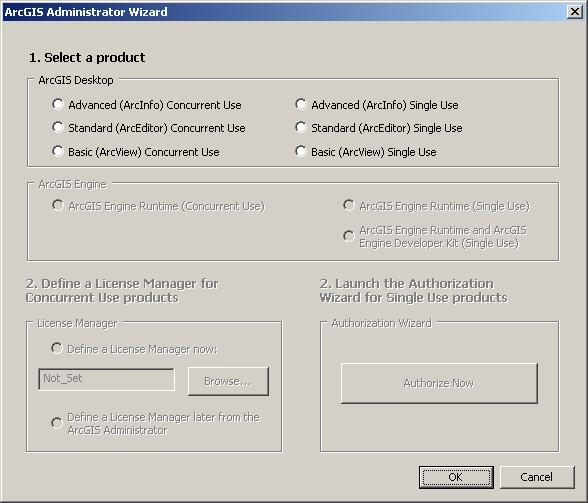Click the Cancel button
The height and width of the screenshot is (503, 588).
[x=537, y=477]
